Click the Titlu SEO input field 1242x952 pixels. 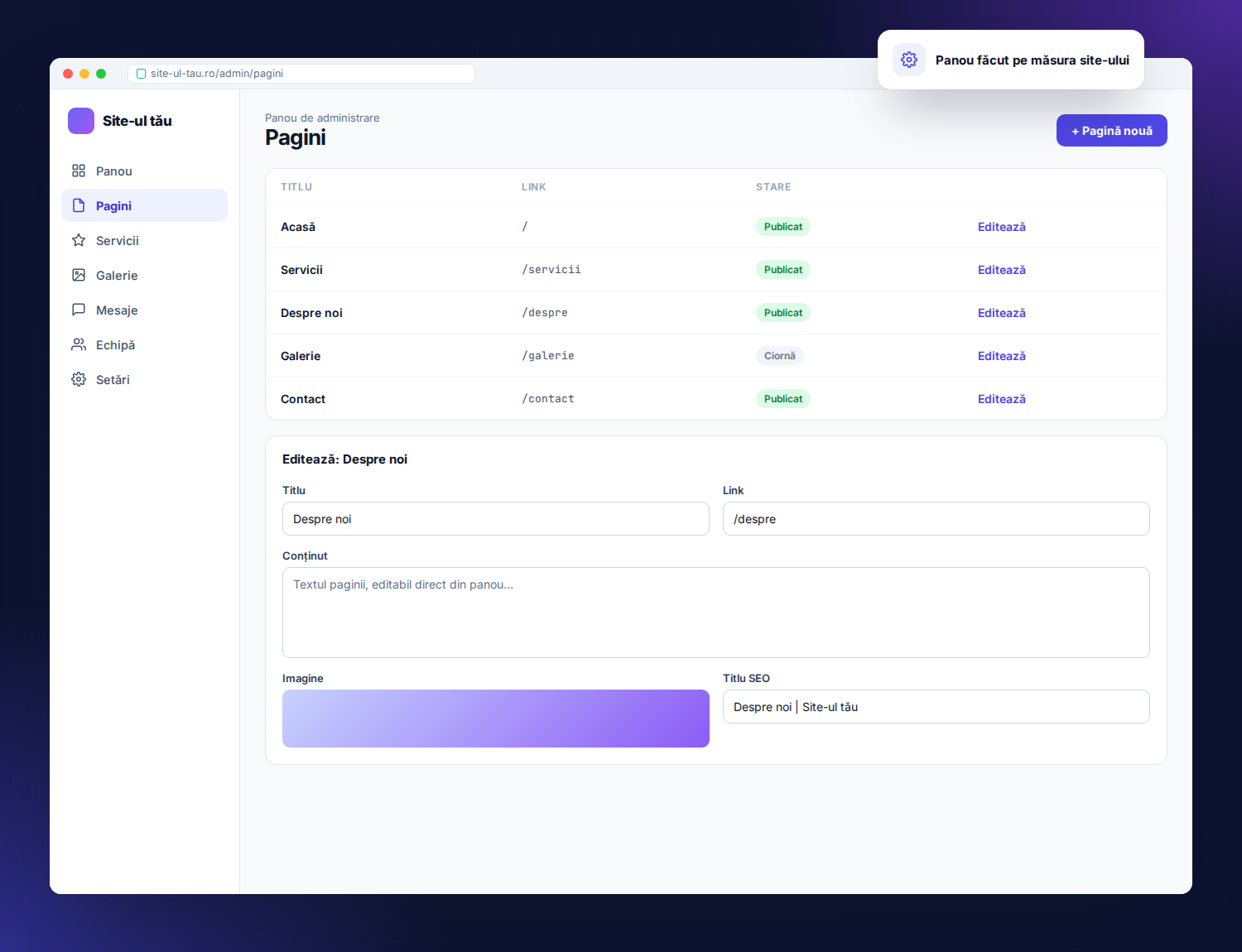pos(936,707)
